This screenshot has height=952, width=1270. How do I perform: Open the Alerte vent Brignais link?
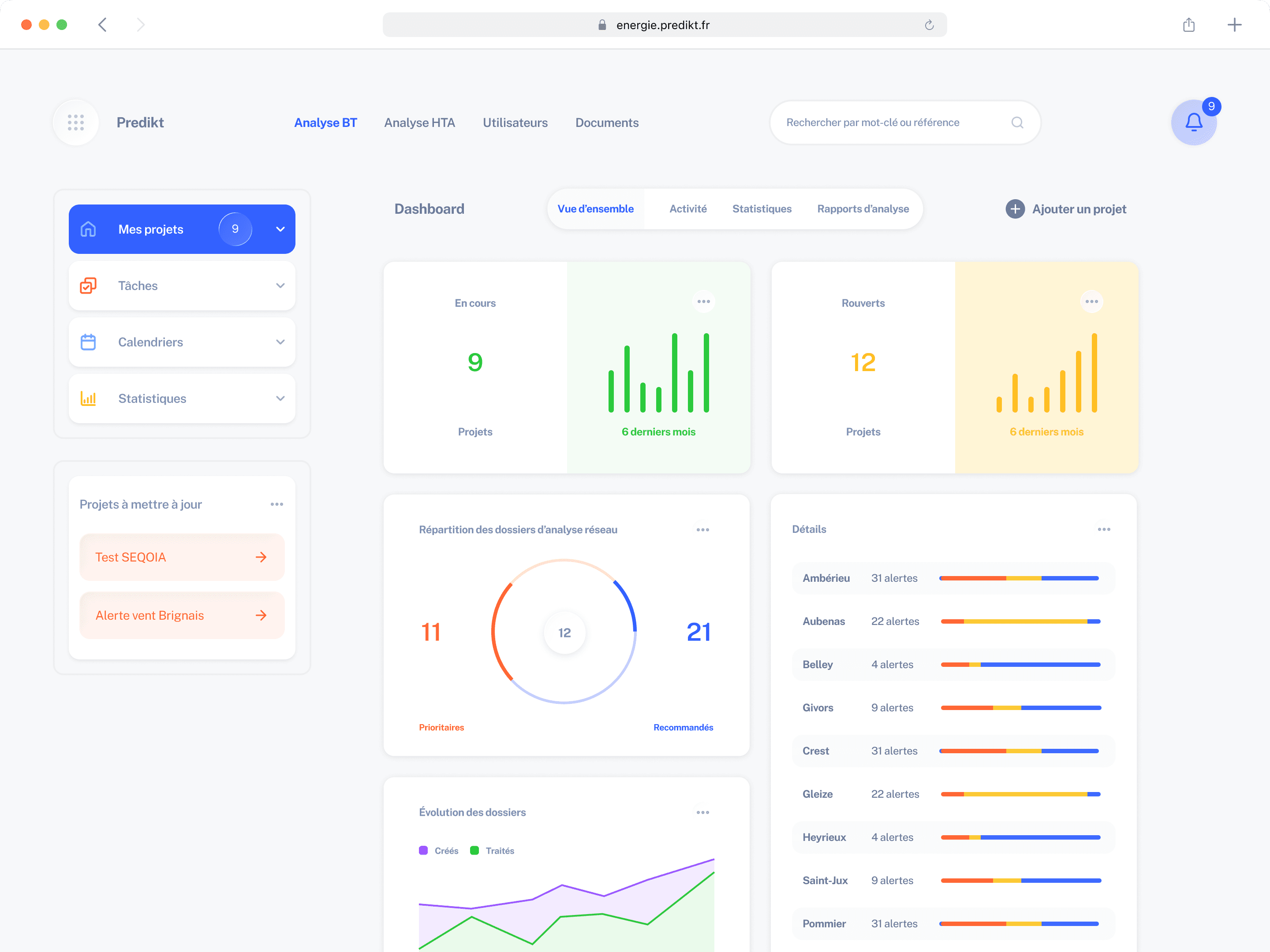tap(181, 615)
